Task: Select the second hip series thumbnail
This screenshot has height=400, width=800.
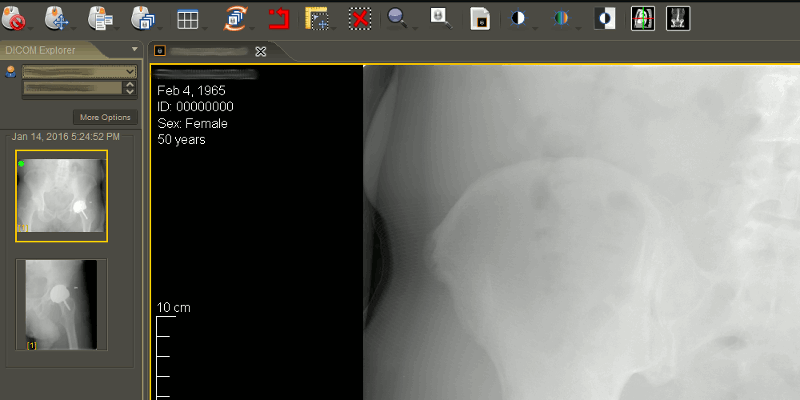Action: click(61, 305)
